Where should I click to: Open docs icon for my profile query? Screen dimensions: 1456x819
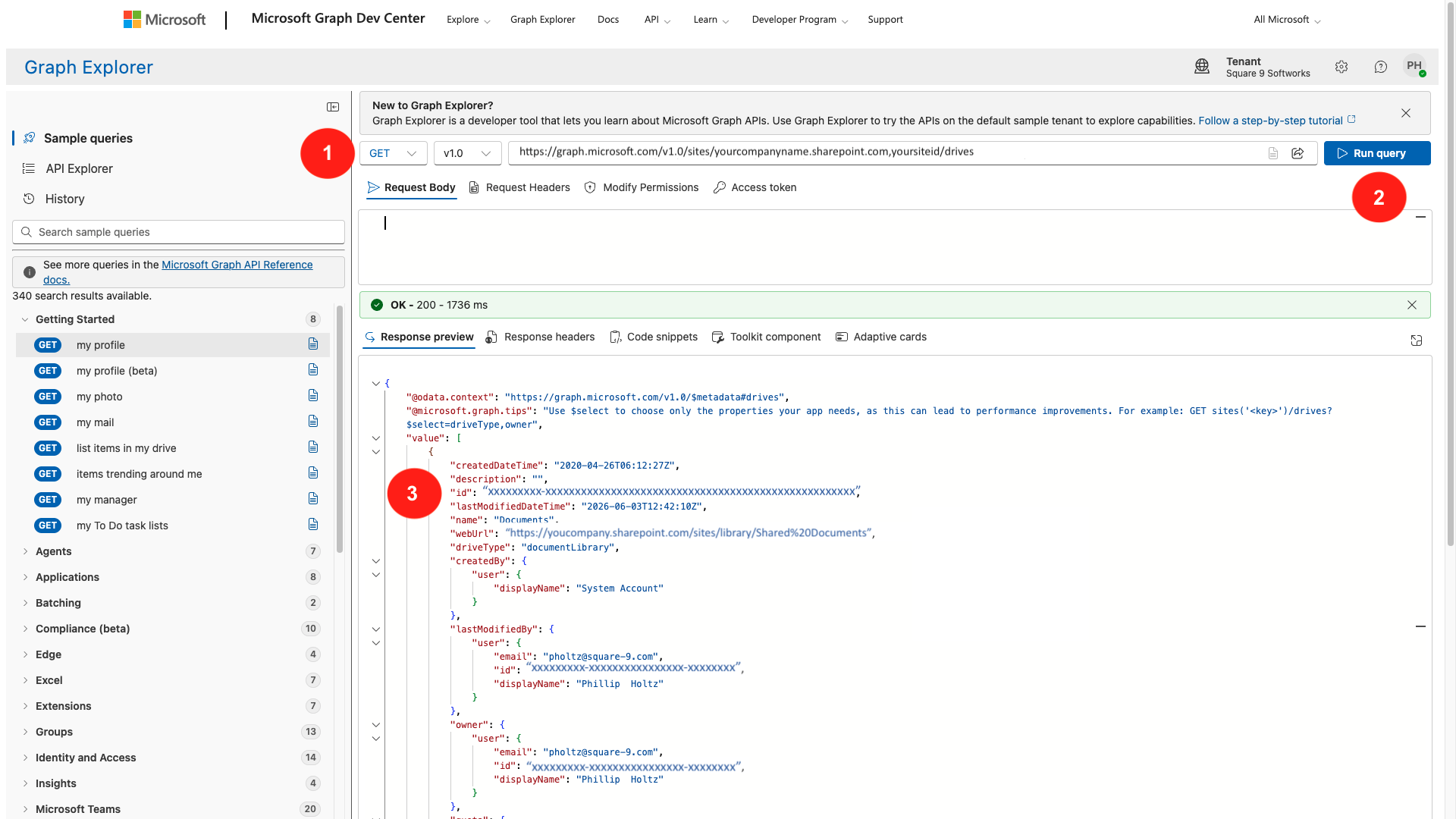point(313,344)
